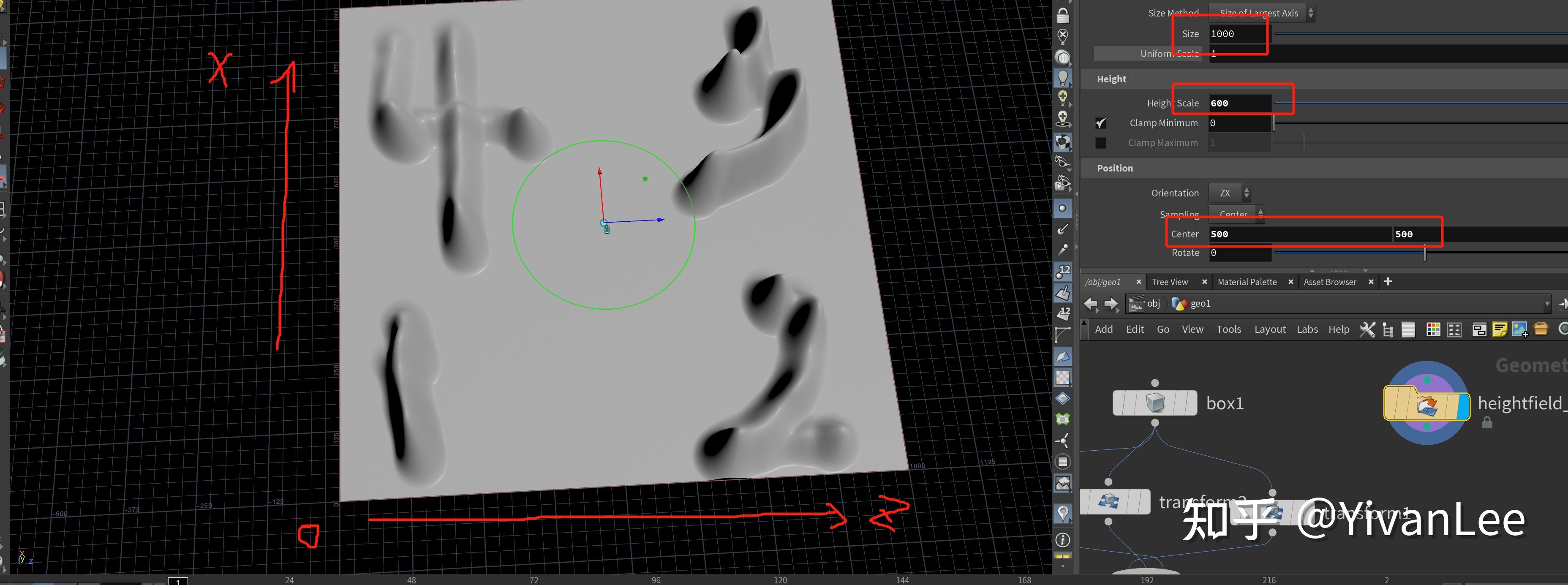Add a sticky note using the note icon
1568x585 pixels.
pos(1500,329)
